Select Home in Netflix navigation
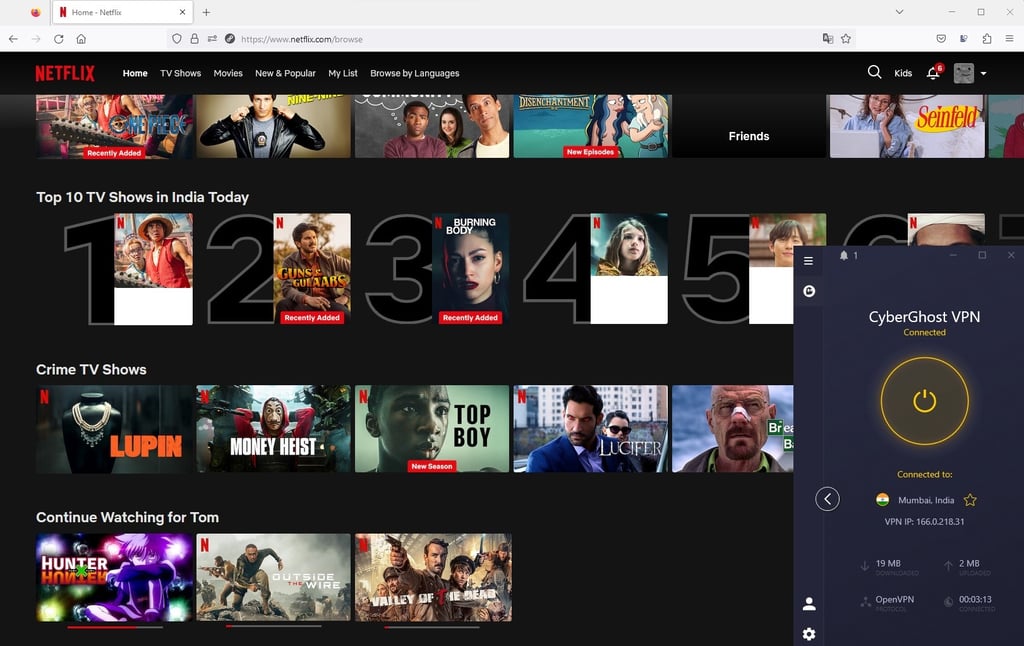This screenshot has height=646, width=1024. point(135,73)
